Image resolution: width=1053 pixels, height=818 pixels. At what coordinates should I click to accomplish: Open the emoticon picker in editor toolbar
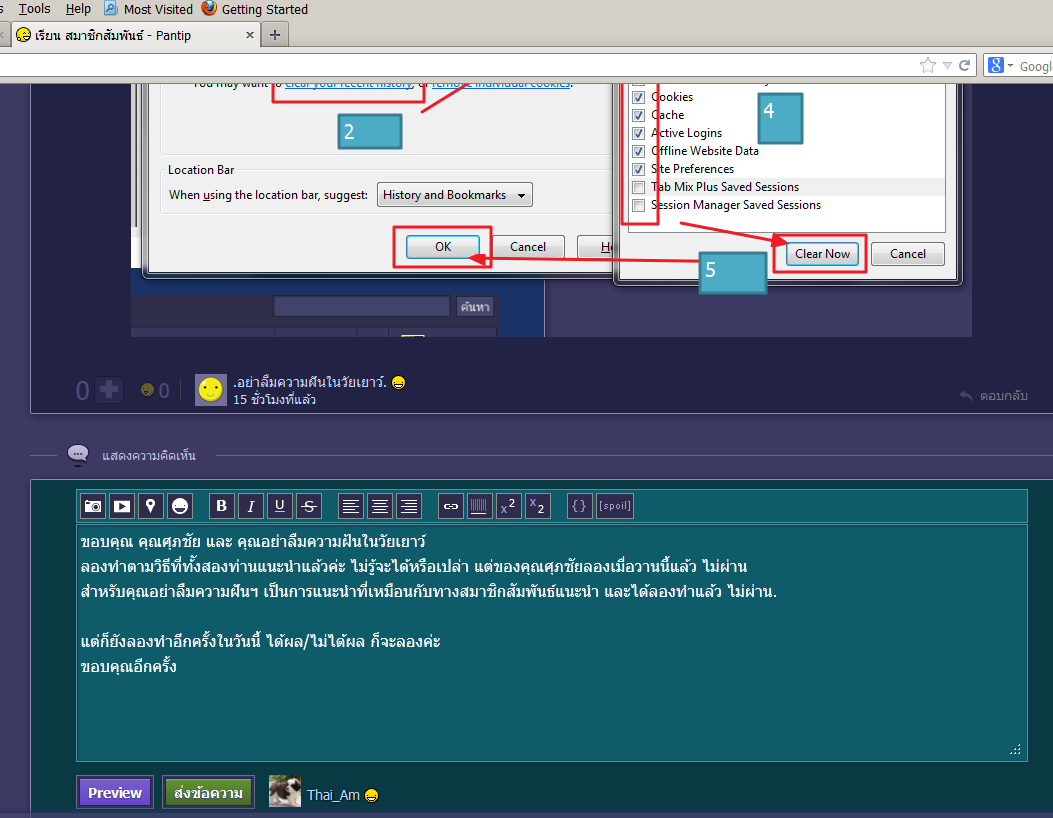(180, 506)
